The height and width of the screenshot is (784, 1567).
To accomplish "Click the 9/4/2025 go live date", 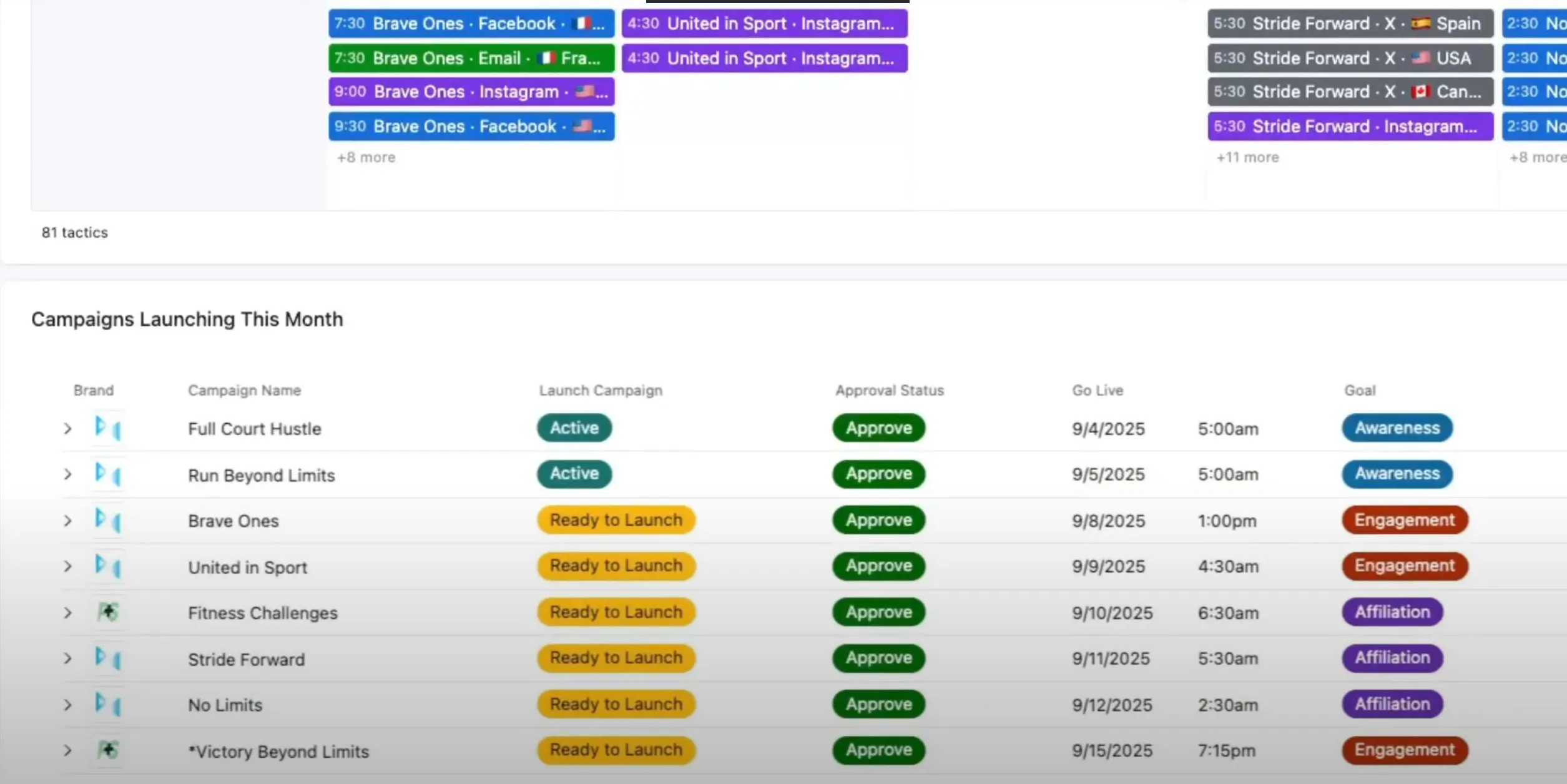I will point(1108,429).
